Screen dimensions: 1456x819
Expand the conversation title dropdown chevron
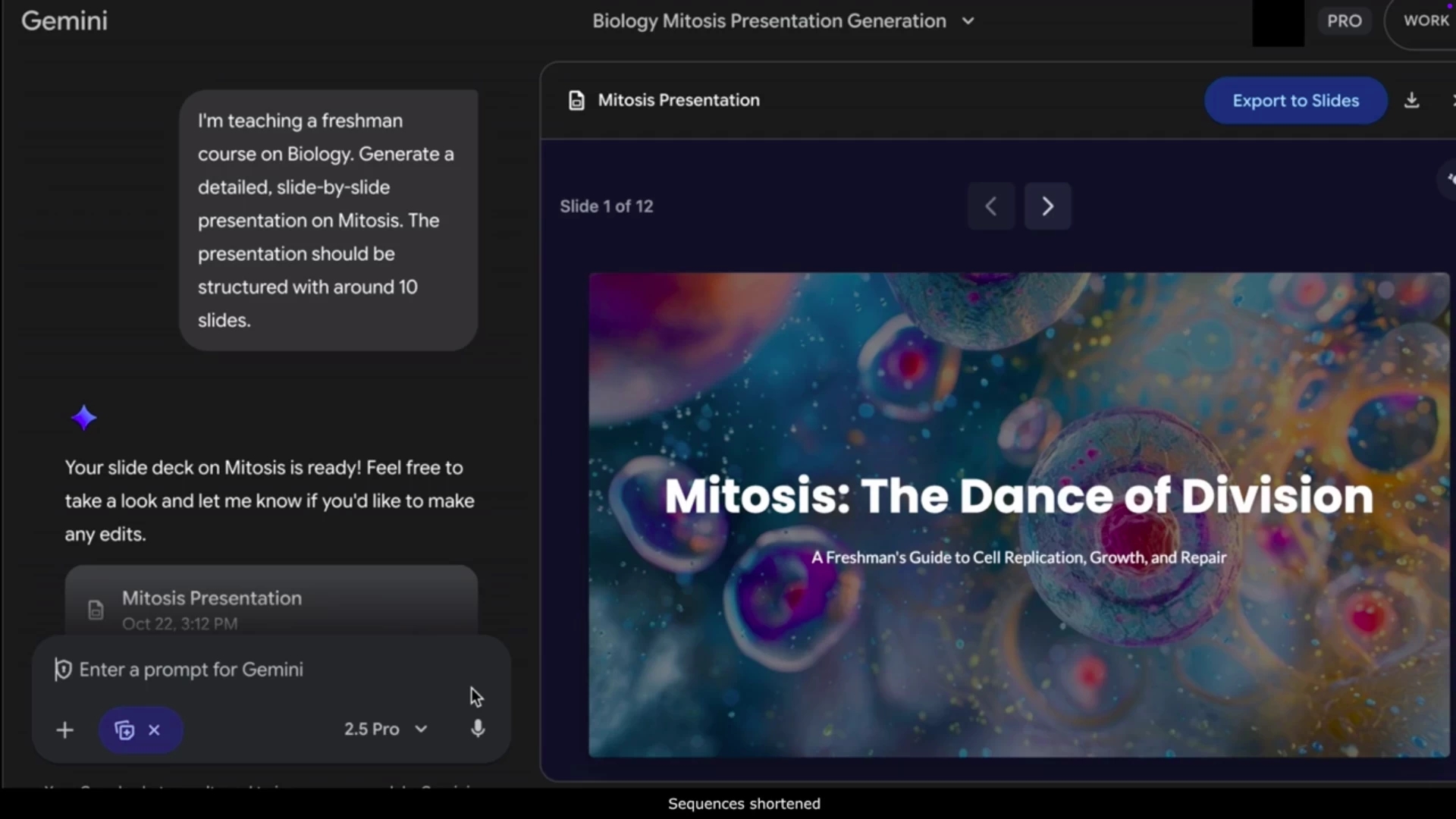click(x=968, y=21)
